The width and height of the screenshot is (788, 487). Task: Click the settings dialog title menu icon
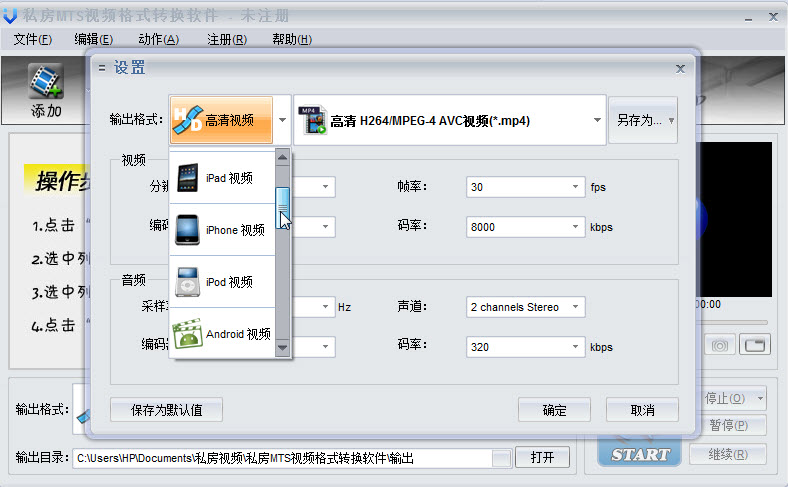point(102,67)
